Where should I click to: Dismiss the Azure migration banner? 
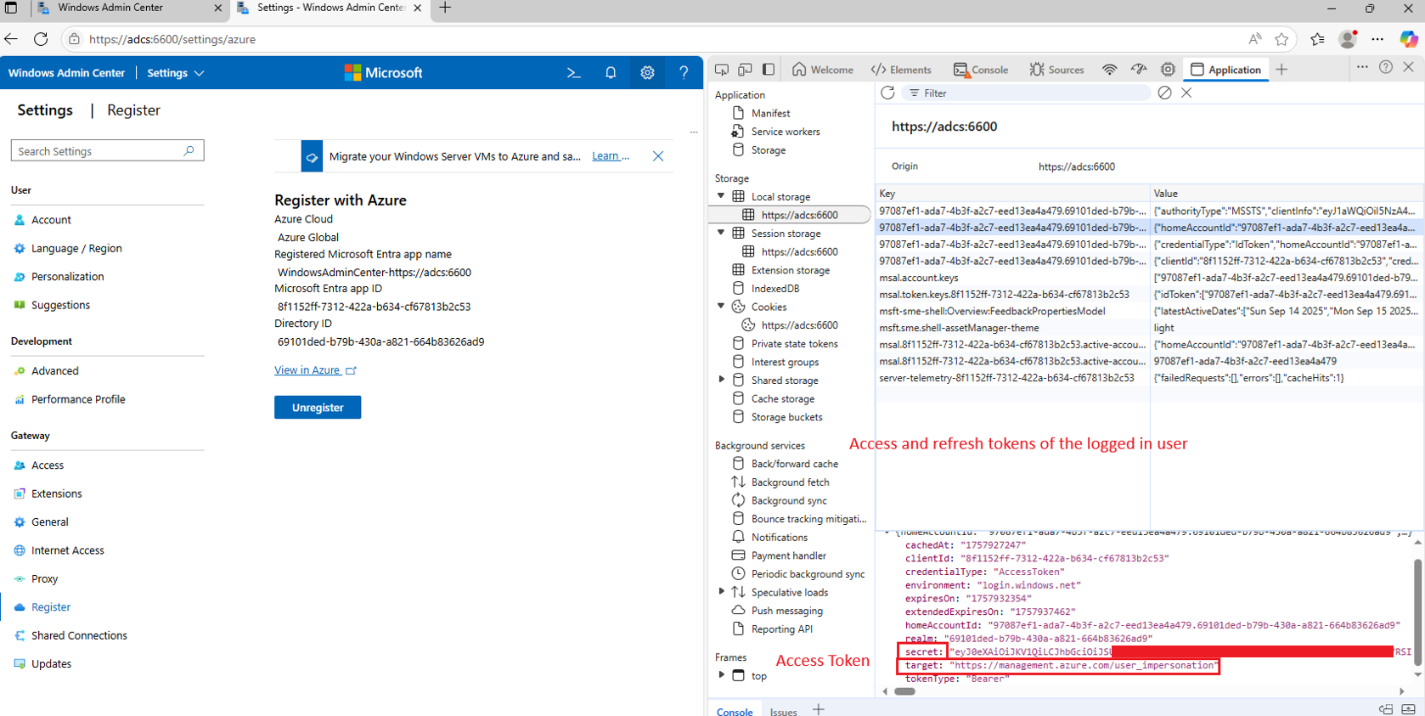point(658,156)
